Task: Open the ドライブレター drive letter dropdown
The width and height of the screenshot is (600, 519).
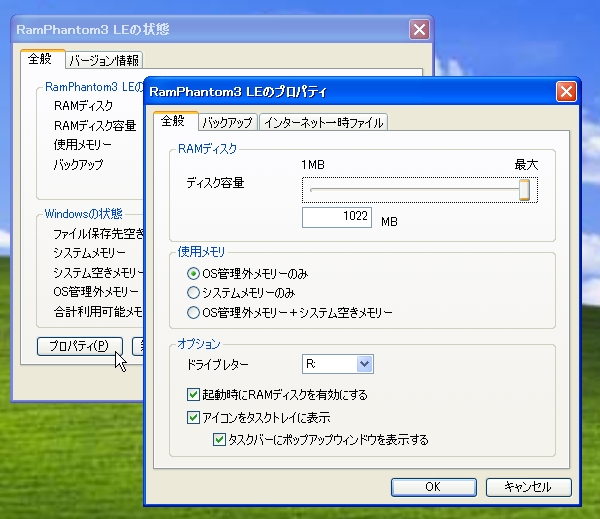Action: pos(364,364)
